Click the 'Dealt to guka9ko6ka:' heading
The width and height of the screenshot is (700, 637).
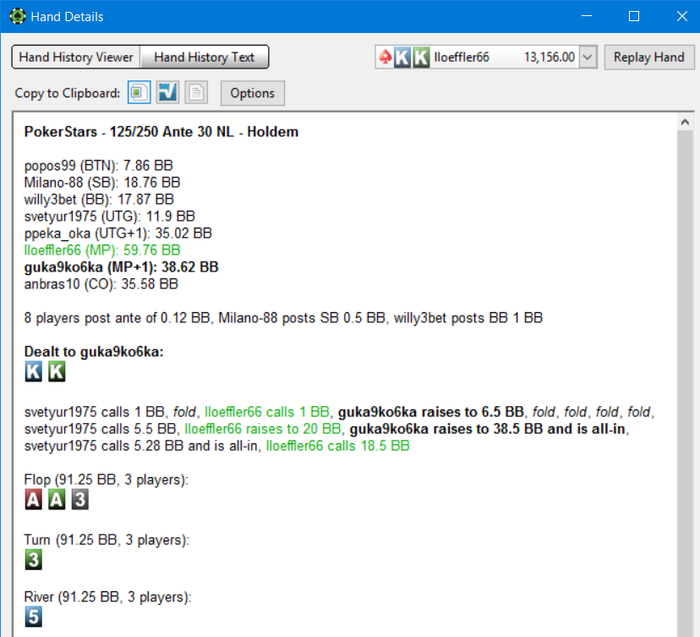94,352
